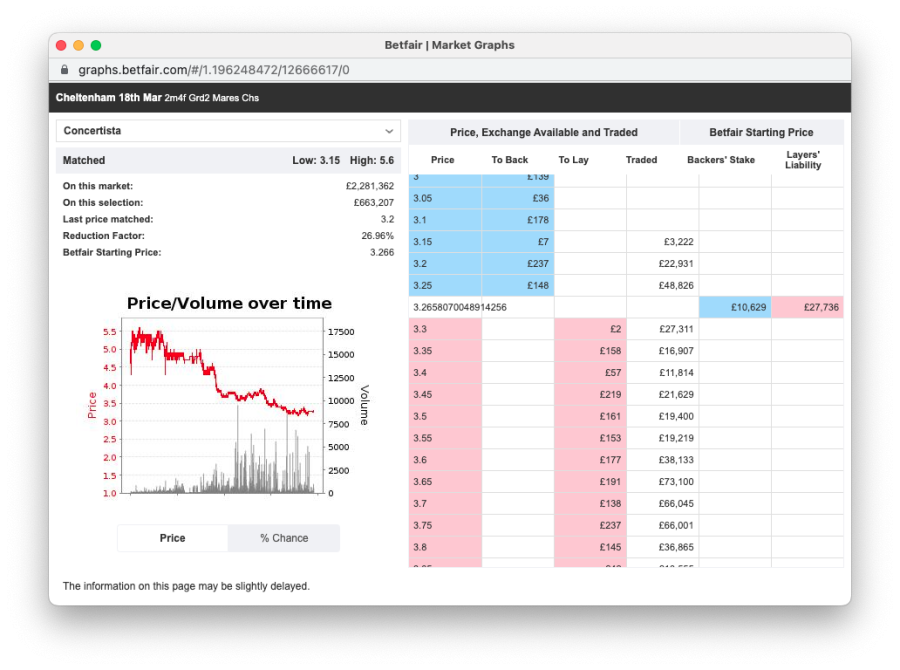The height and width of the screenshot is (670, 900).
Task: Click the £7 To Back amount
Action: [543, 242]
